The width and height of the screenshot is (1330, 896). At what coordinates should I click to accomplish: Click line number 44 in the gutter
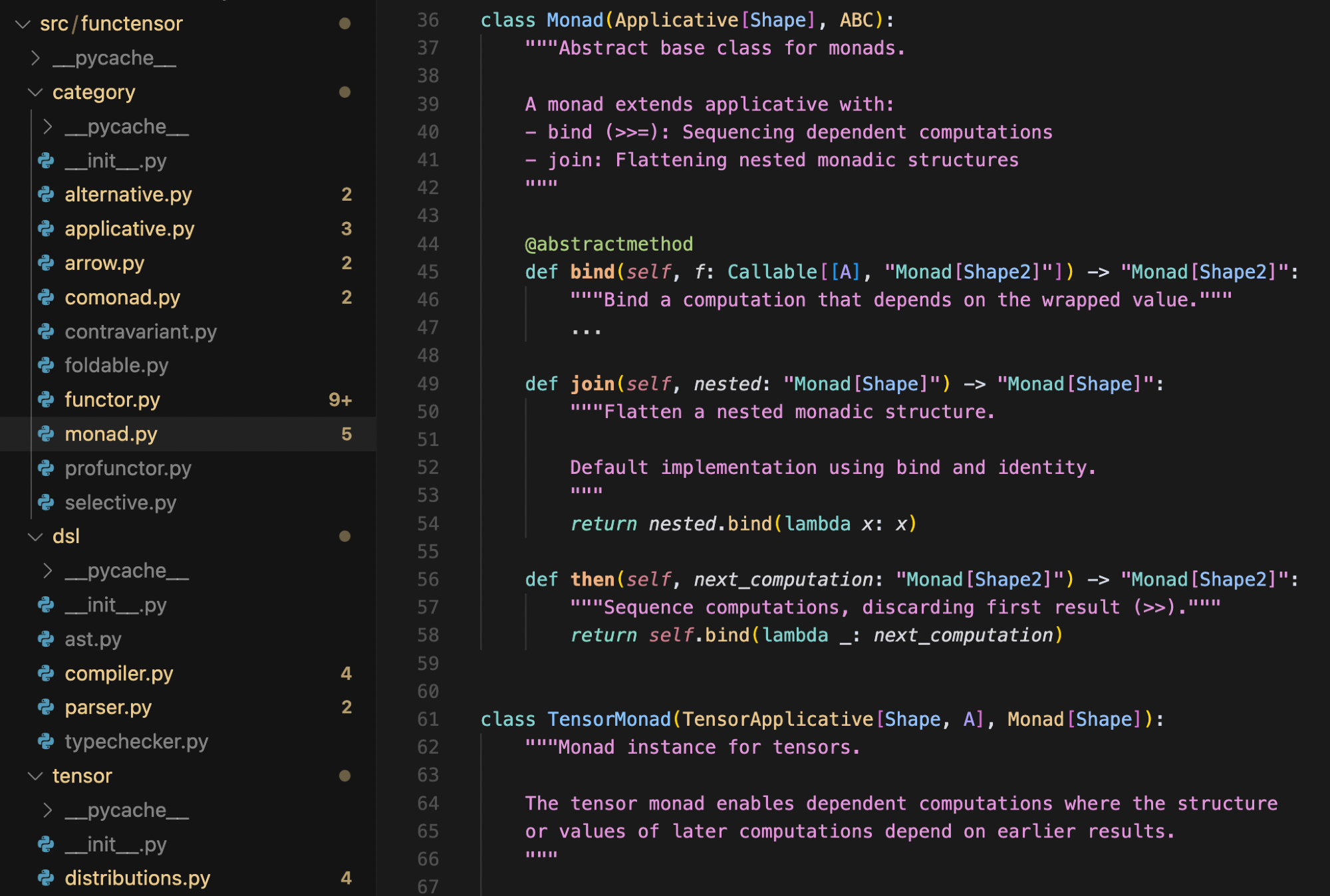(428, 244)
